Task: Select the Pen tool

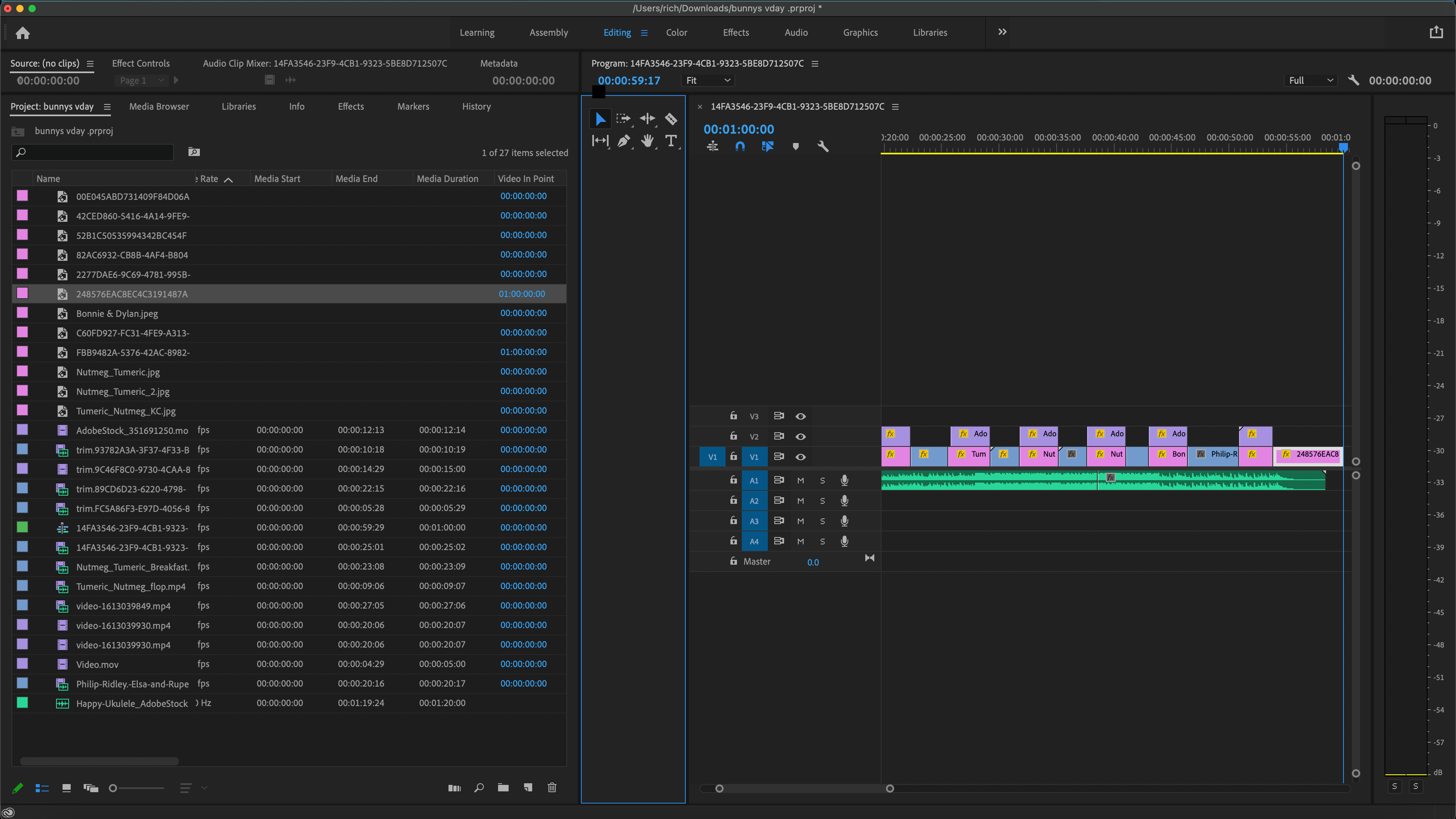Action: (x=624, y=141)
